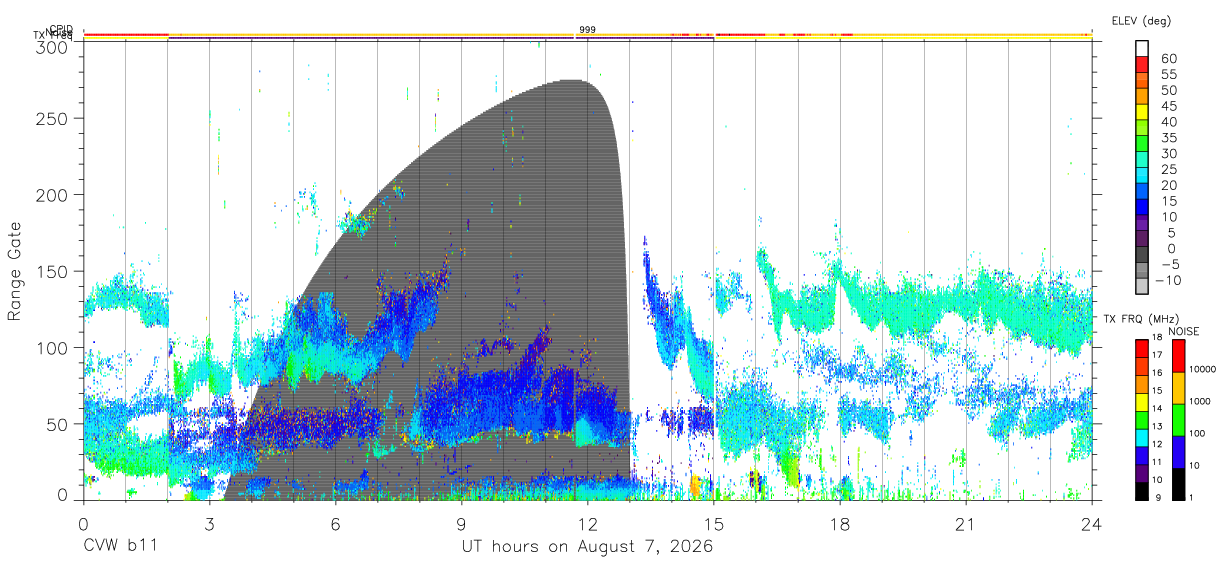Click the 10000 label on NOISE legend
This screenshot has height=567, width=1228.
pyautogui.click(x=1204, y=369)
